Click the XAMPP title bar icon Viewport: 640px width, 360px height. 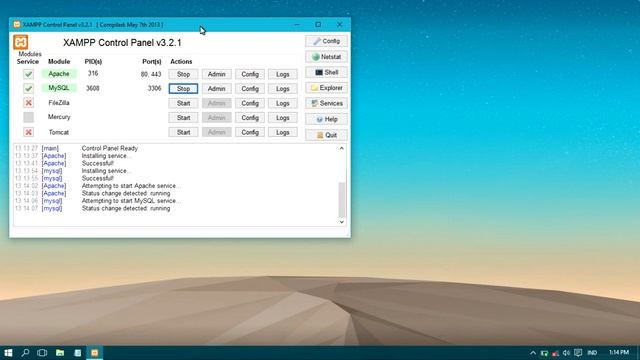click(17, 24)
